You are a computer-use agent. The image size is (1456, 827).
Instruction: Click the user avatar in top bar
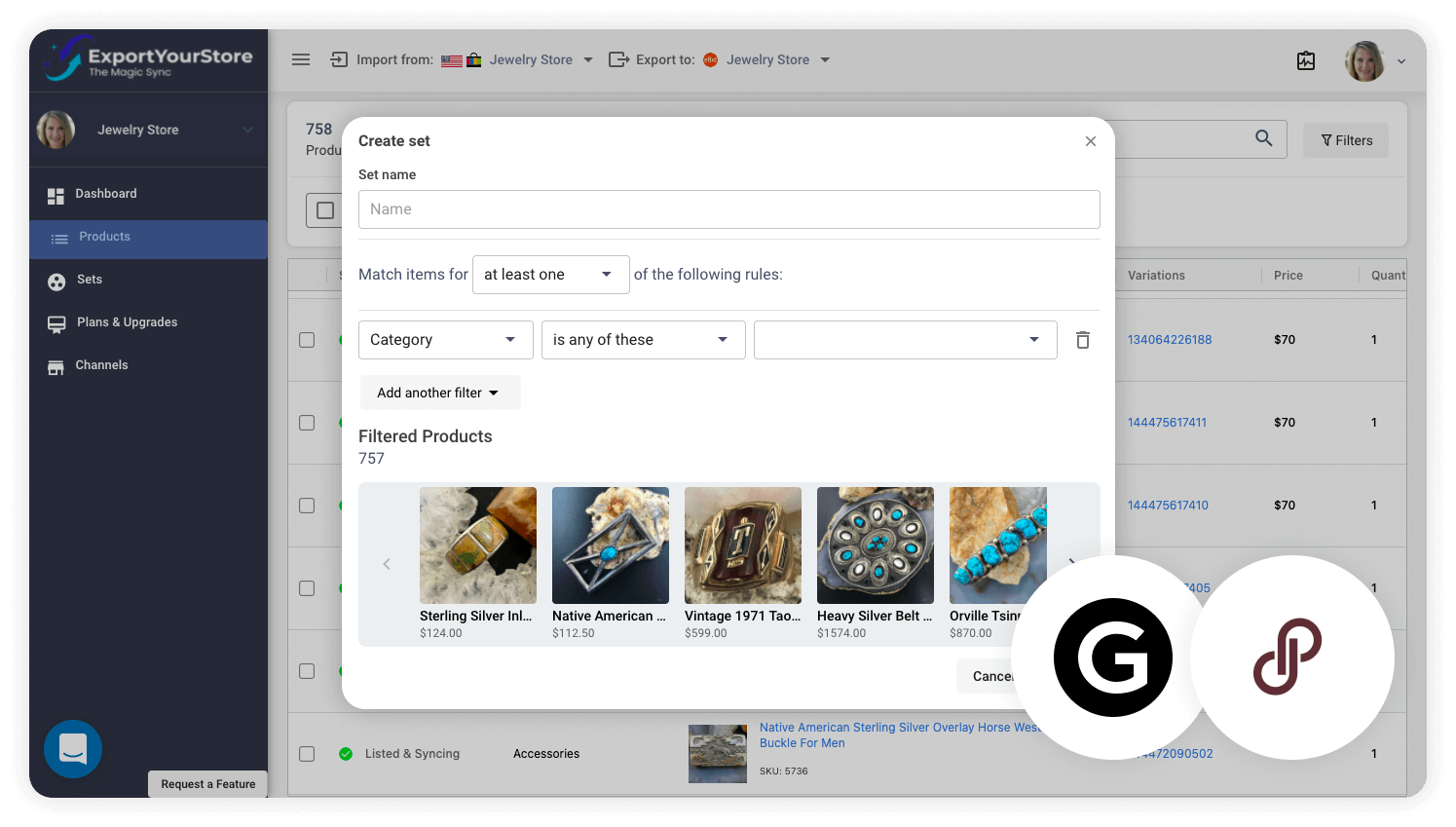[1364, 60]
